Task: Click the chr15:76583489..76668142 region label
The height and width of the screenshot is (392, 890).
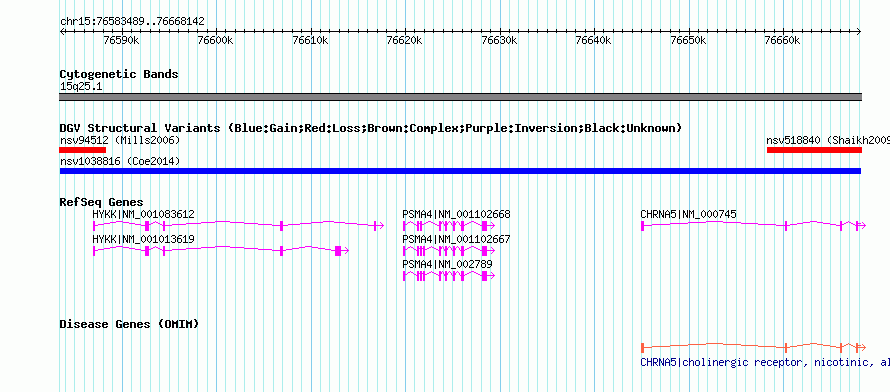Action: (132, 22)
